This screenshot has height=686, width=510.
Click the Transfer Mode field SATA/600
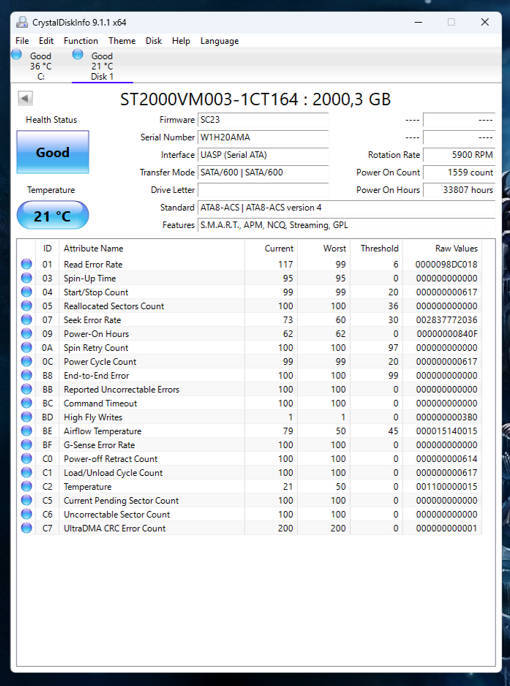(x=263, y=172)
